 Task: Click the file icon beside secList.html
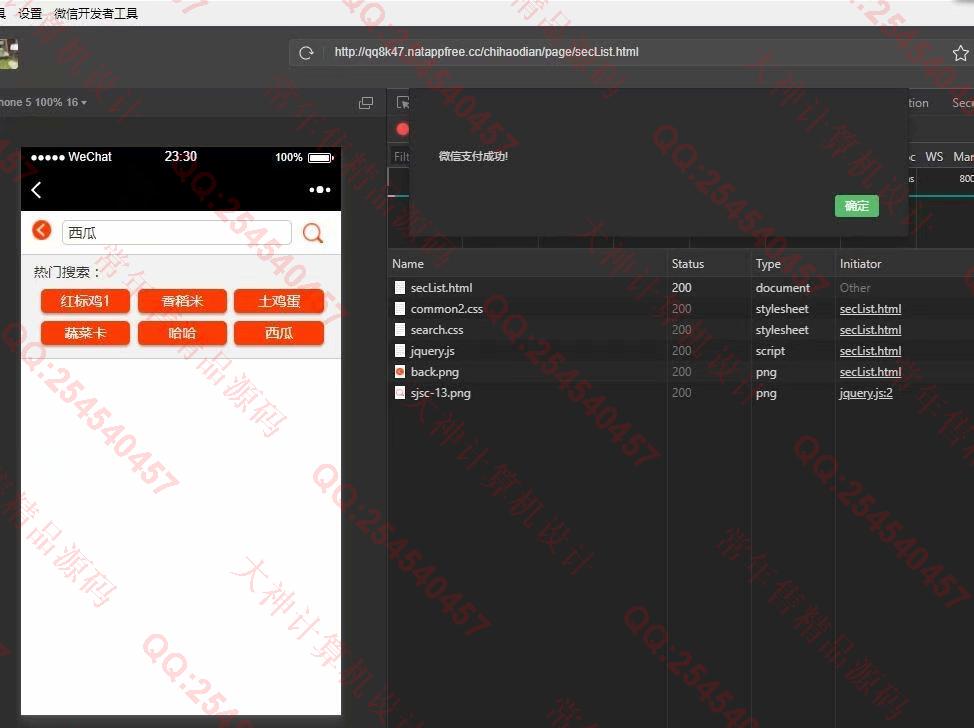pos(400,288)
